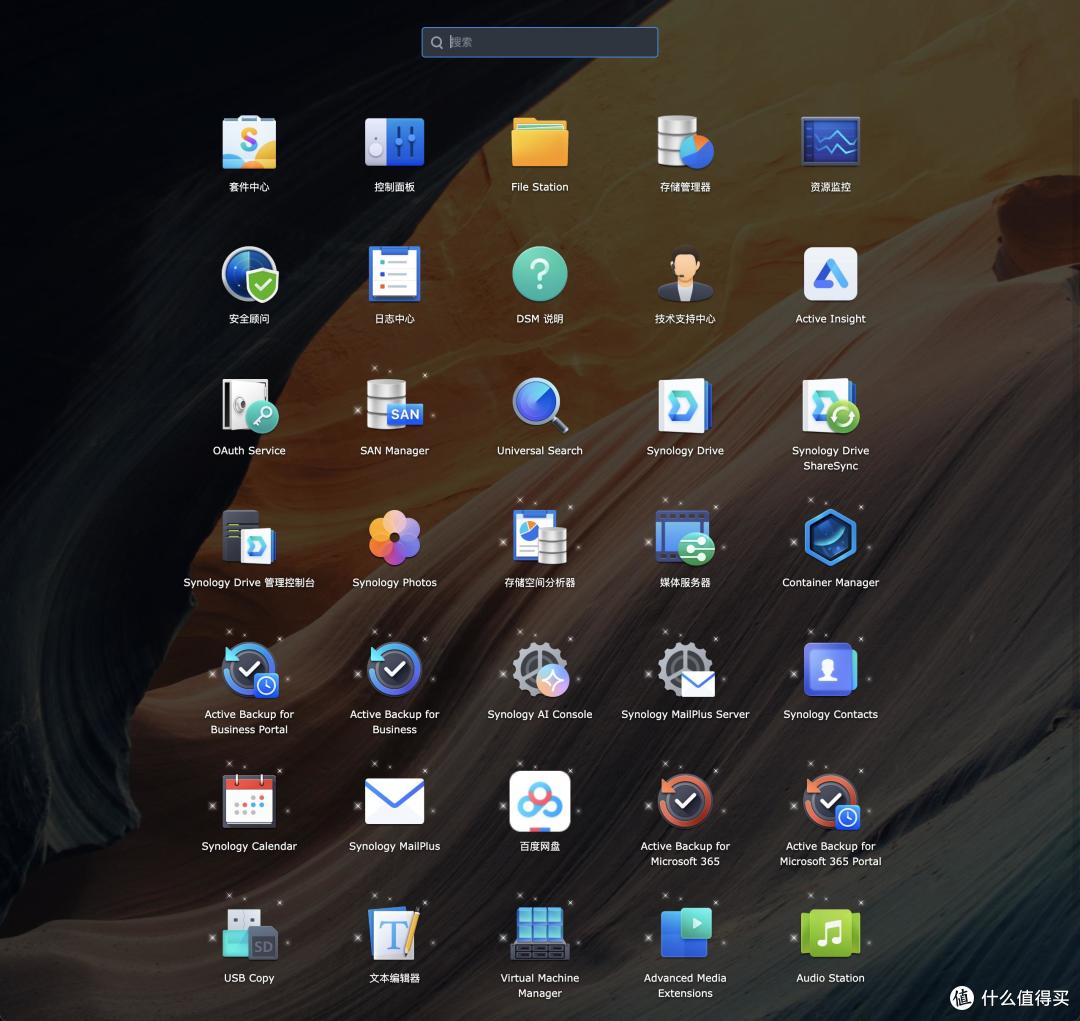Launch the 控制面板 control panel
Screen dimensions: 1080x1021
coord(394,143)
